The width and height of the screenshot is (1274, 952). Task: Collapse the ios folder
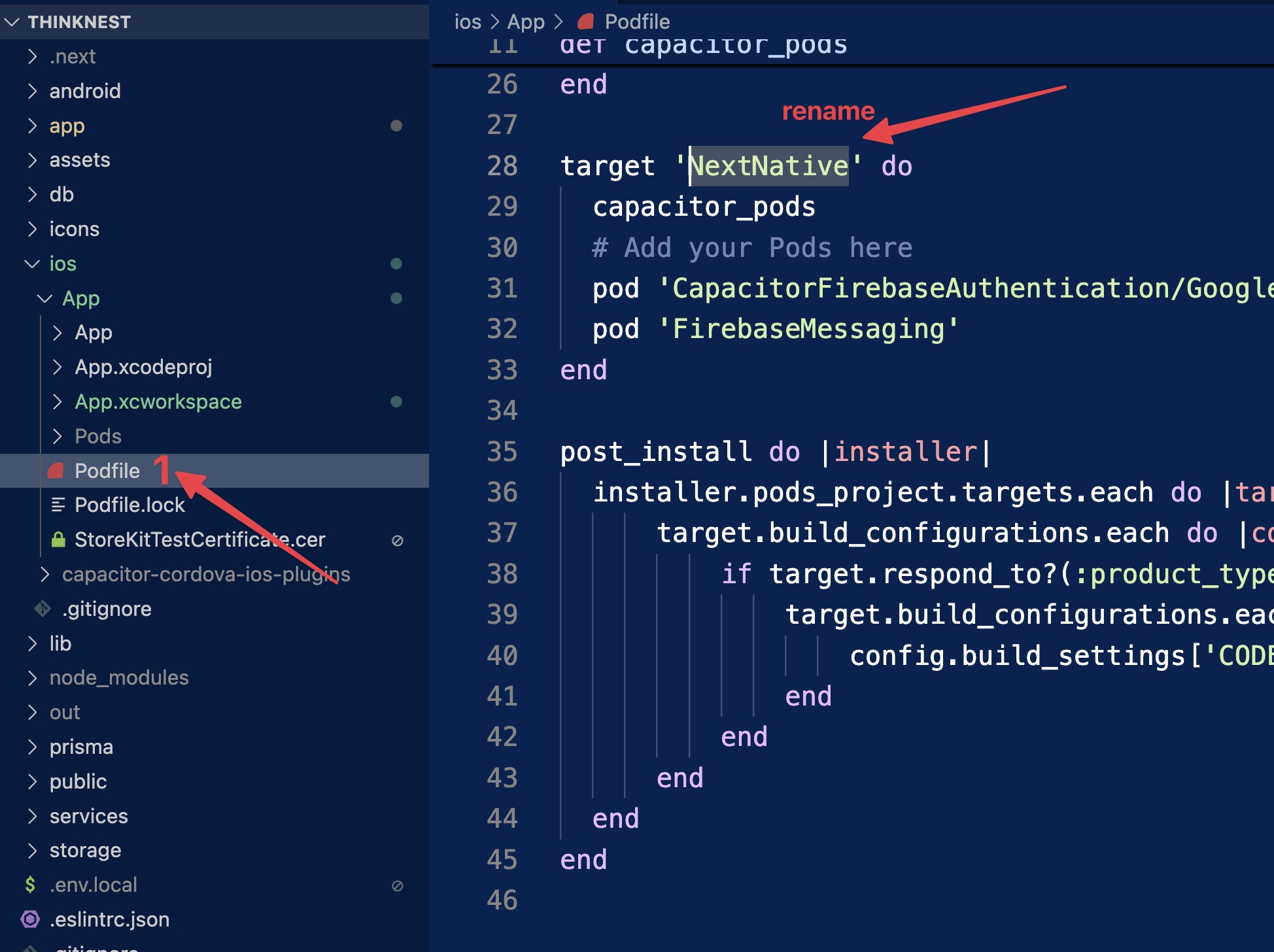32,263
